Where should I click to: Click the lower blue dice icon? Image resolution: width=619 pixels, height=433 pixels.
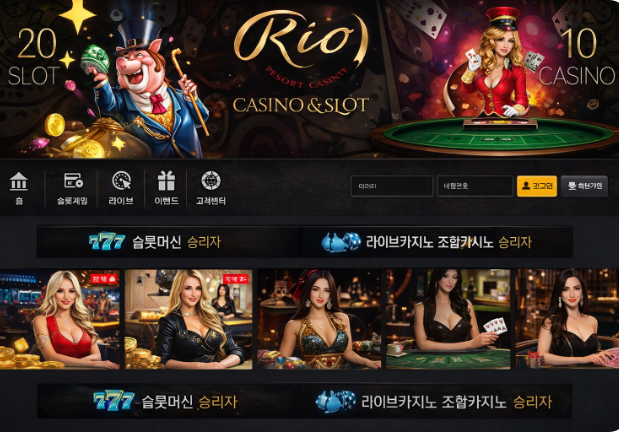(336, 402)
